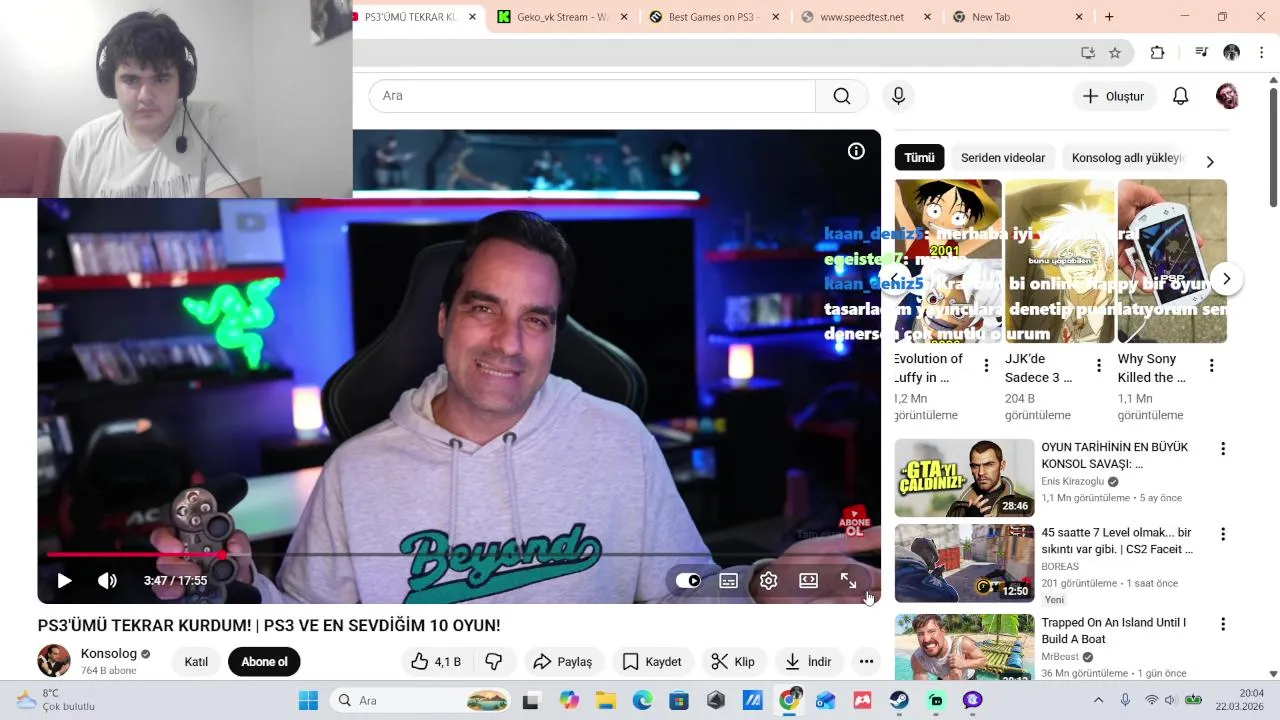The height and width of the screenshot is (720, 1280).
Task: Open options for OYUN TARİHİNİN EN BÜYÜK video
Action: 1222,449
